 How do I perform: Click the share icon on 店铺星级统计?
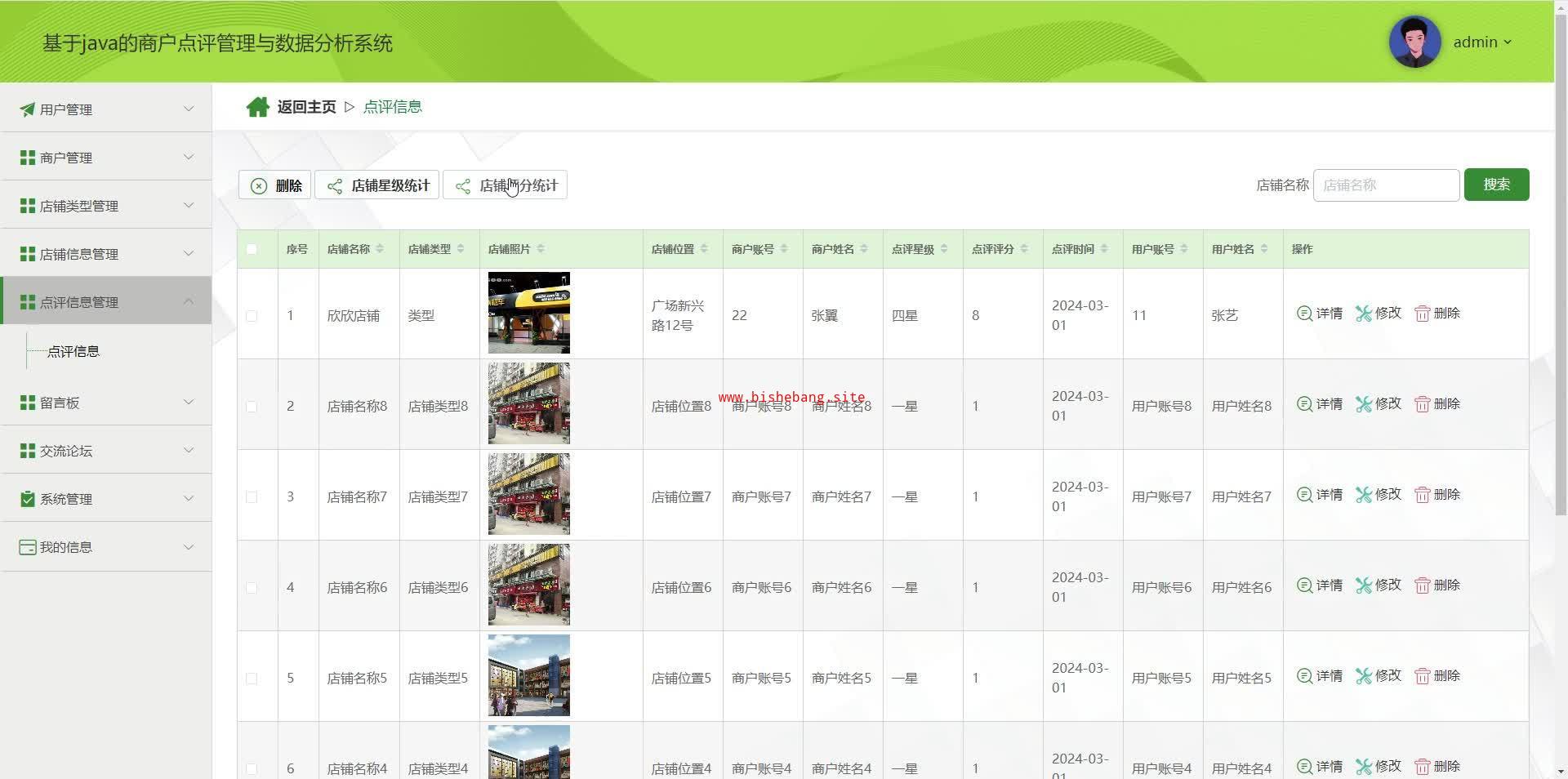coord(335,186)
